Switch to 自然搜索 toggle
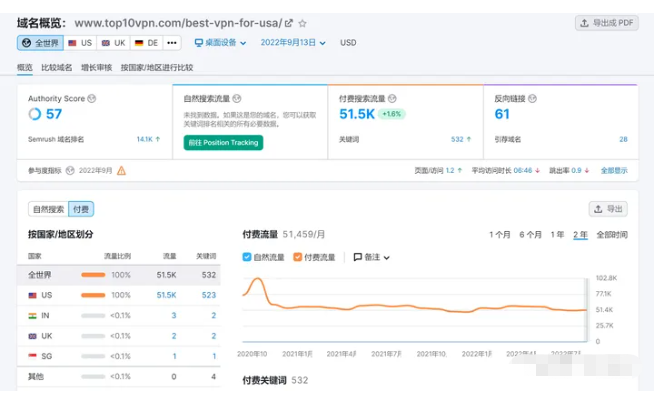This screenshot has height=396, width=661. tap(48, 210)
